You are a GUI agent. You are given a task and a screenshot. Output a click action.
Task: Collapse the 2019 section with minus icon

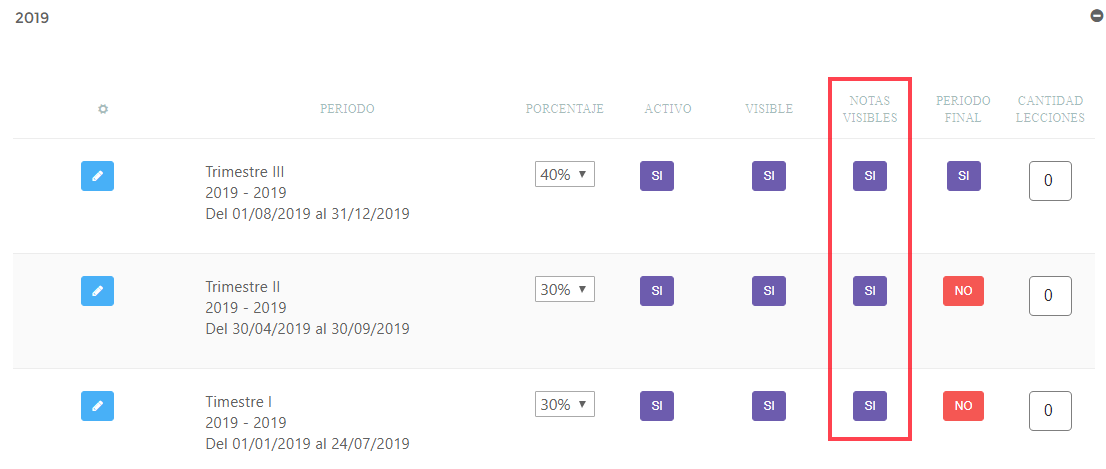coord(1097,15)
